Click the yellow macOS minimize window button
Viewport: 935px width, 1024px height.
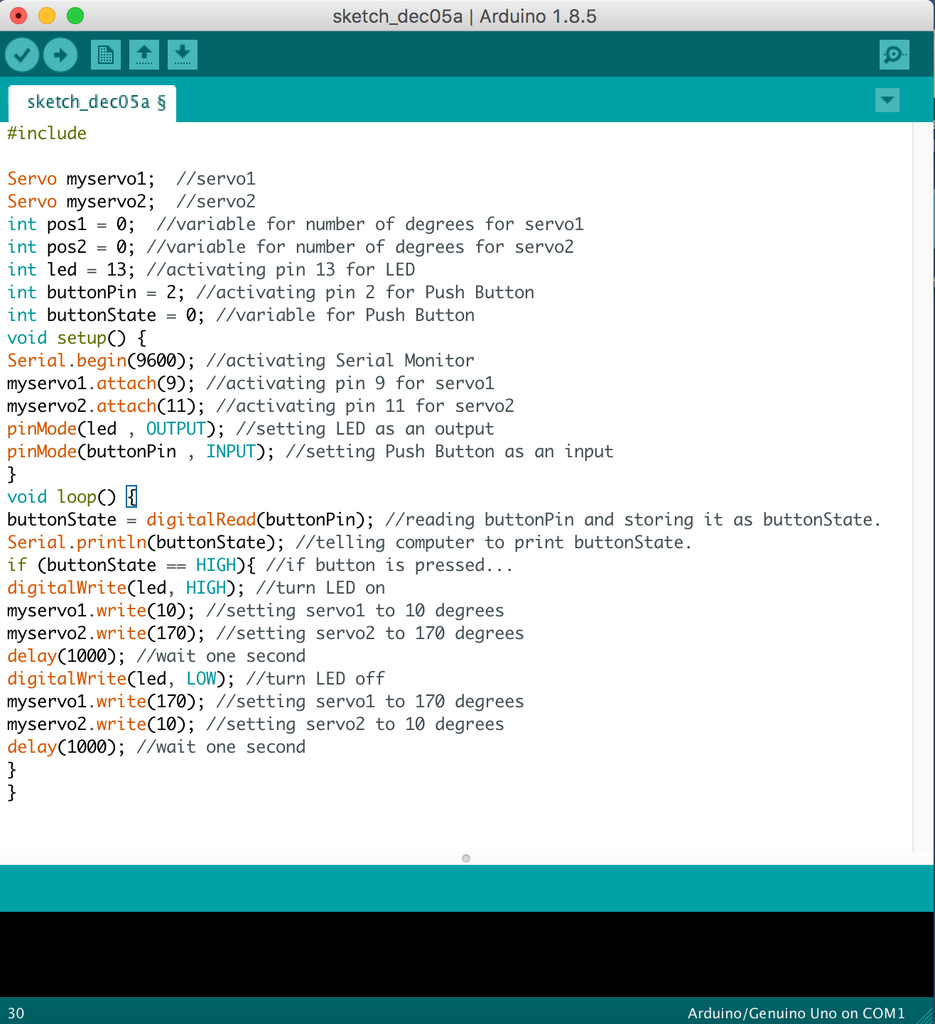(47, 16)
